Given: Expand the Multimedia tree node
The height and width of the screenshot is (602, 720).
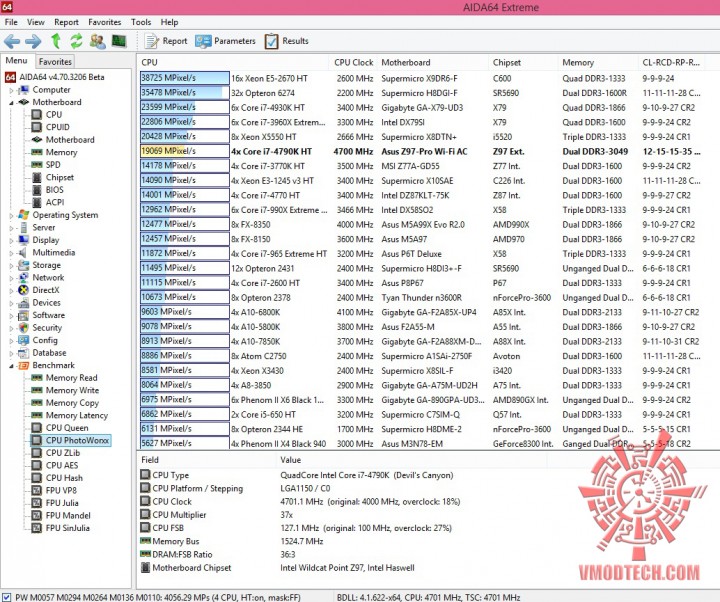Looking at the screenshot, I should (x=11, y=253).
